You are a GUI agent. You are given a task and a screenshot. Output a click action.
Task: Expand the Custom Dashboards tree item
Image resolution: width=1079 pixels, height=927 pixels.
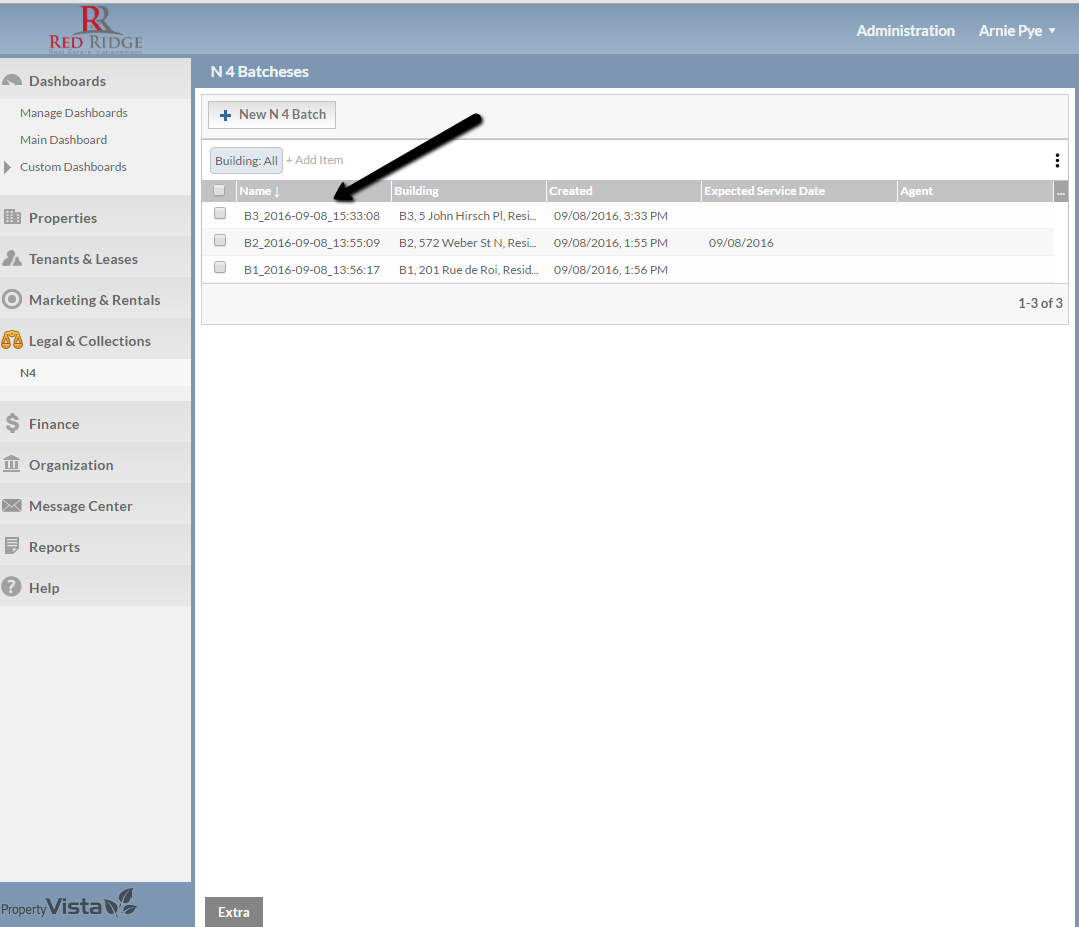click(8, 167)
